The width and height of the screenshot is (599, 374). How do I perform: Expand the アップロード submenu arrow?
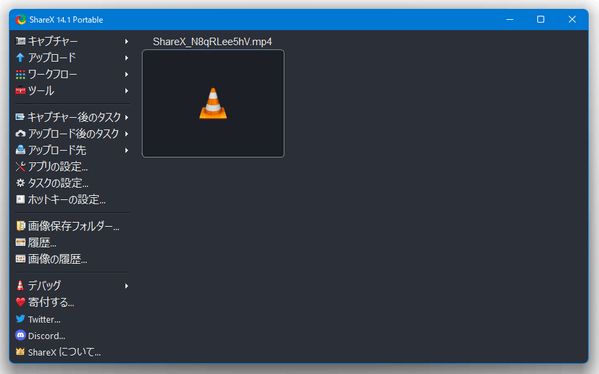tap(126, 58)
